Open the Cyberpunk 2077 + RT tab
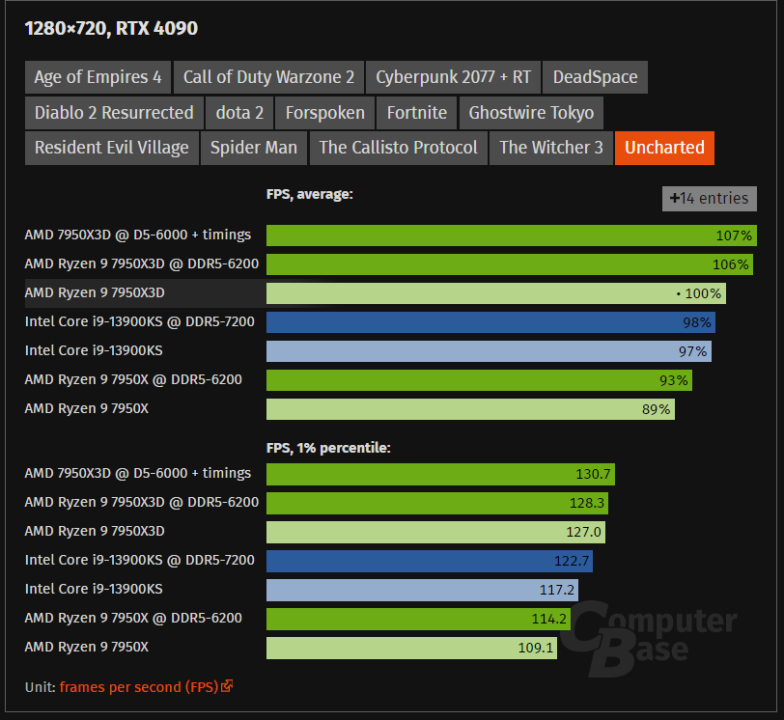This screenshot has height=720, width=784. (x=453, y=78)
